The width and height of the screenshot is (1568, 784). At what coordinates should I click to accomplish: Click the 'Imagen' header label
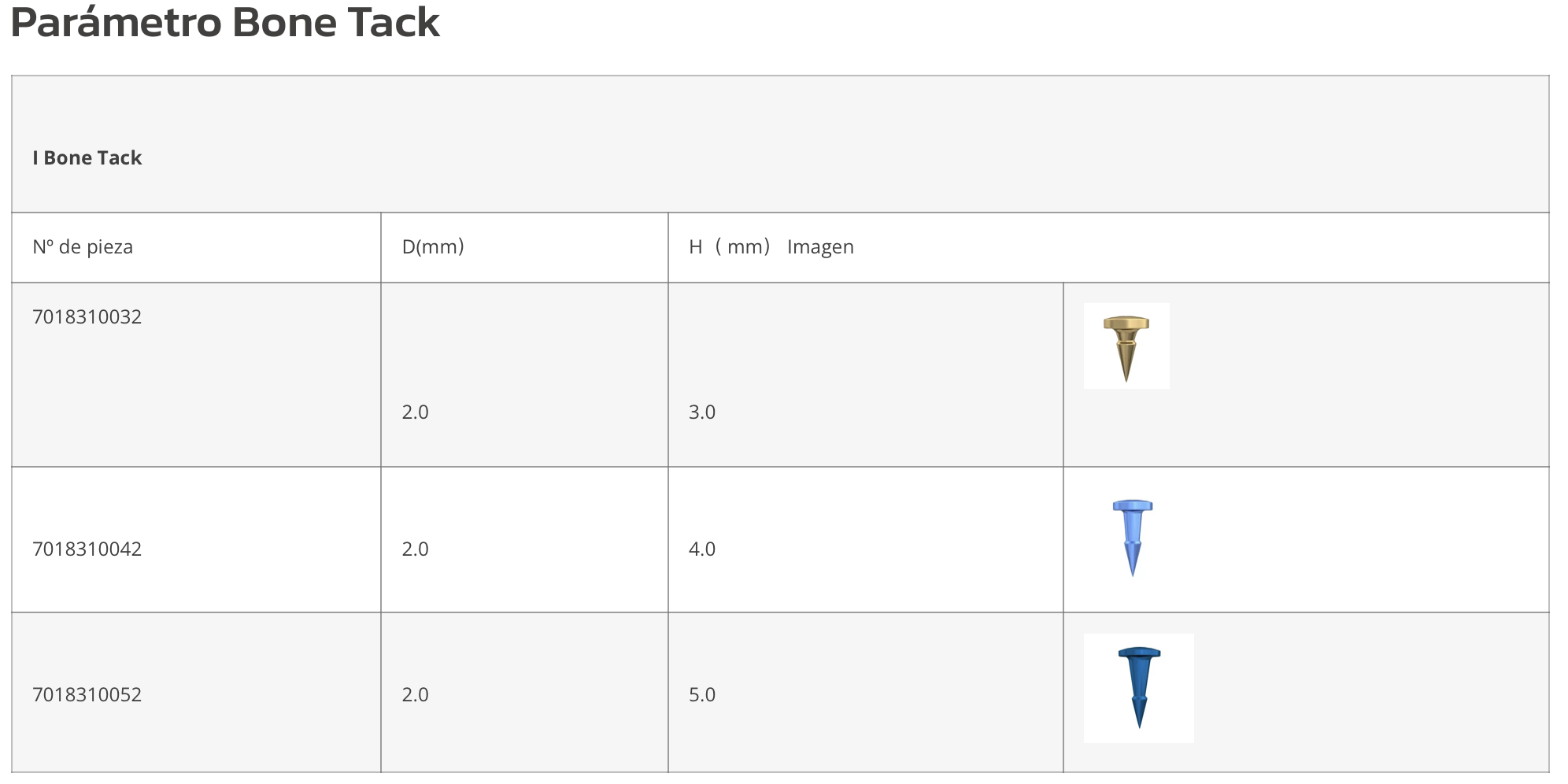point(820,247)
